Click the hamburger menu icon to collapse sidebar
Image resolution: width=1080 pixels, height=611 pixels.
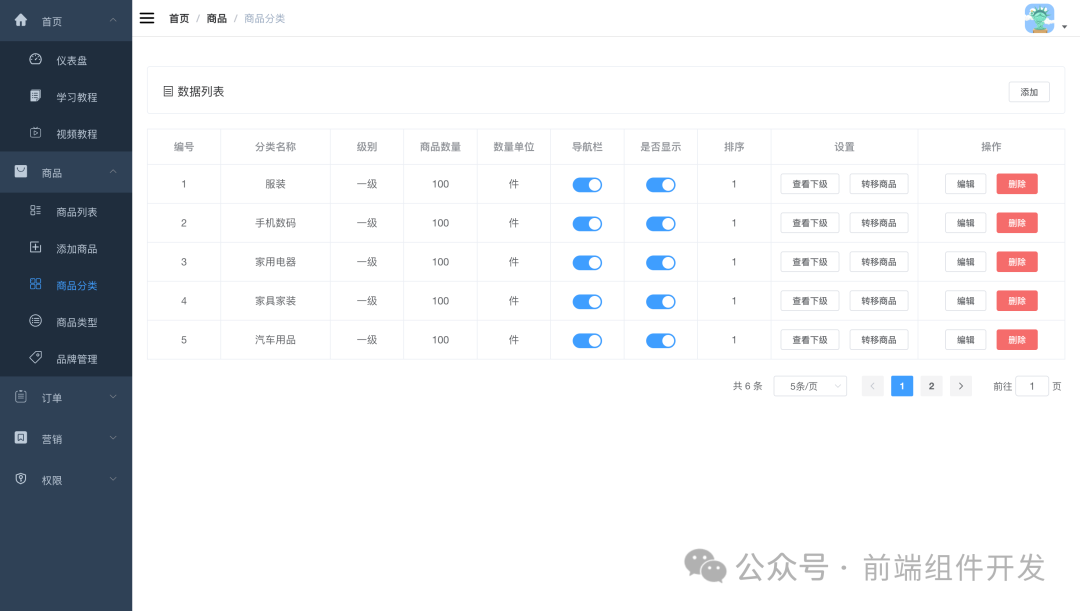click(146, 17)
